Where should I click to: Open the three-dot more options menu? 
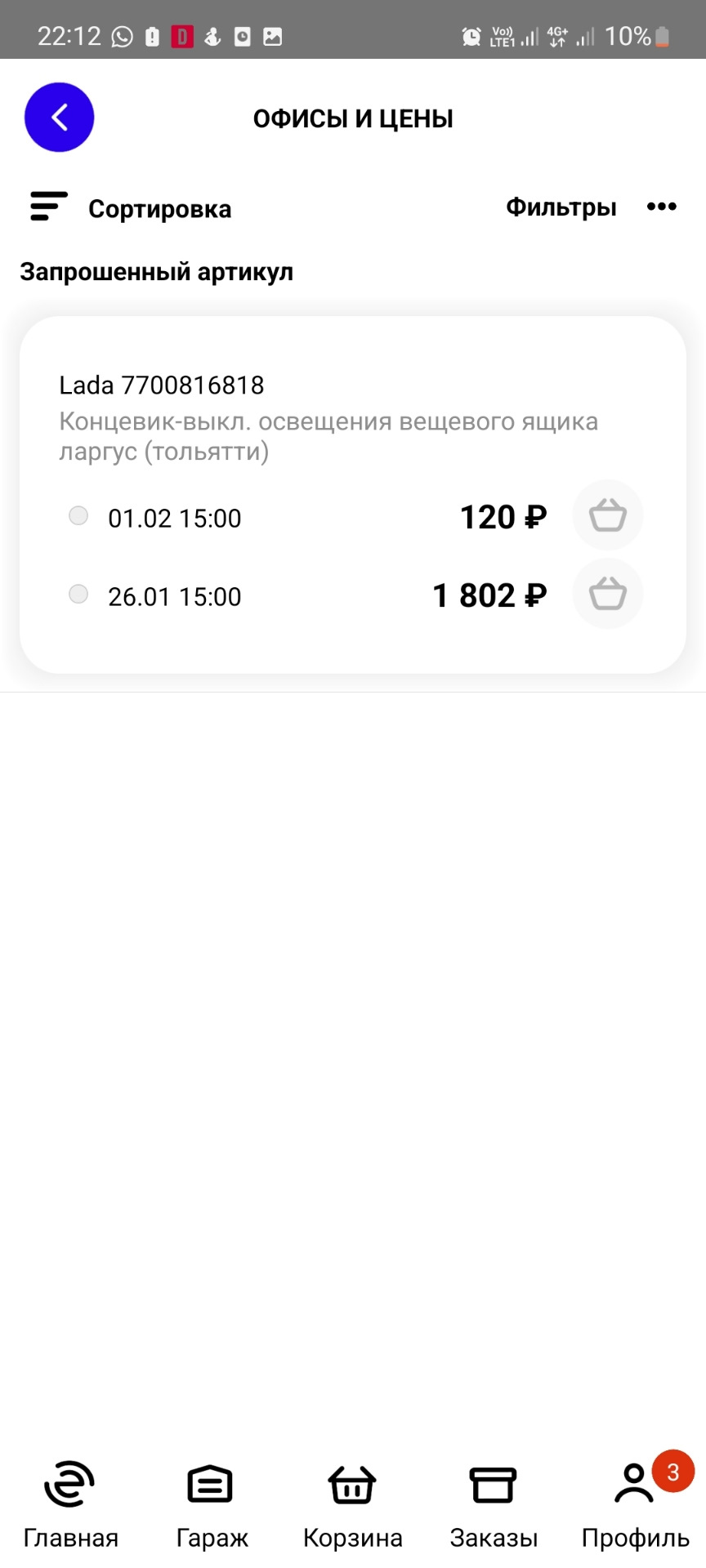pos(661,207)
